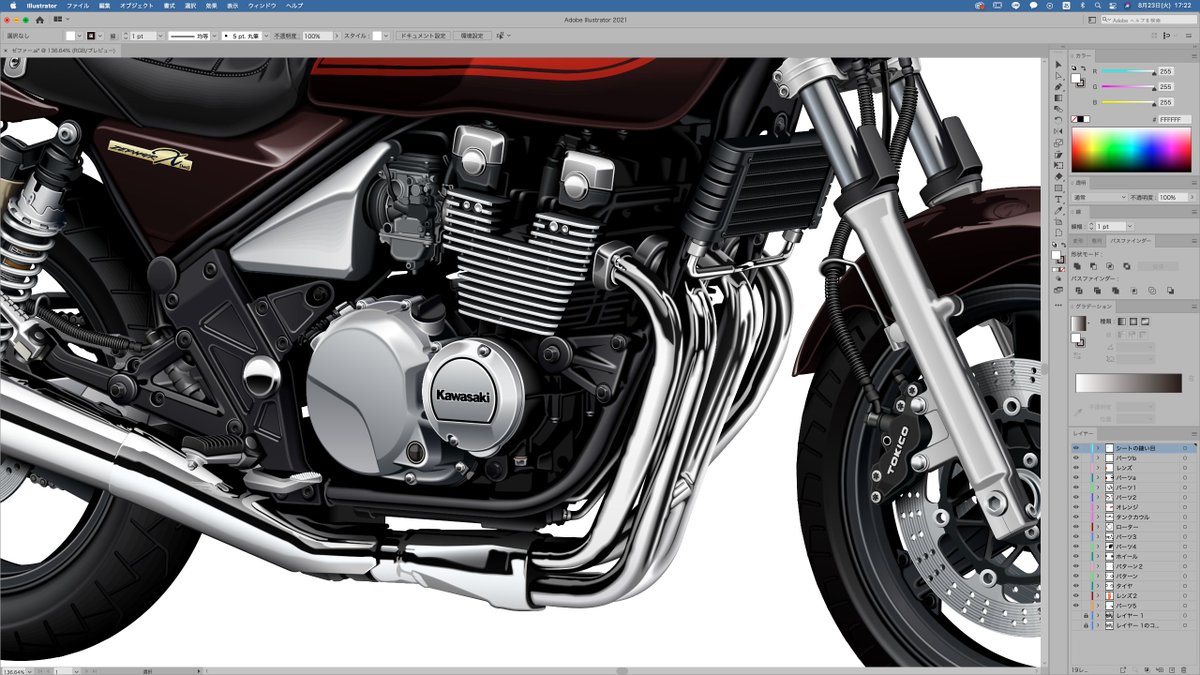Open workspace layout switcher dropdown

tap(60, 19)
